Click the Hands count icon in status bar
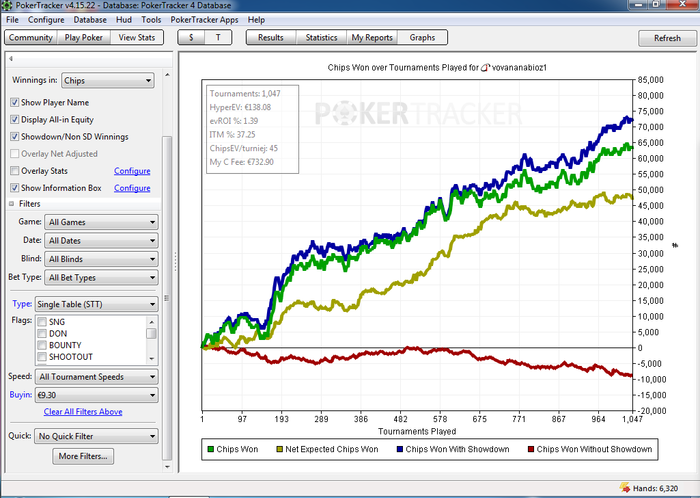 625,488
